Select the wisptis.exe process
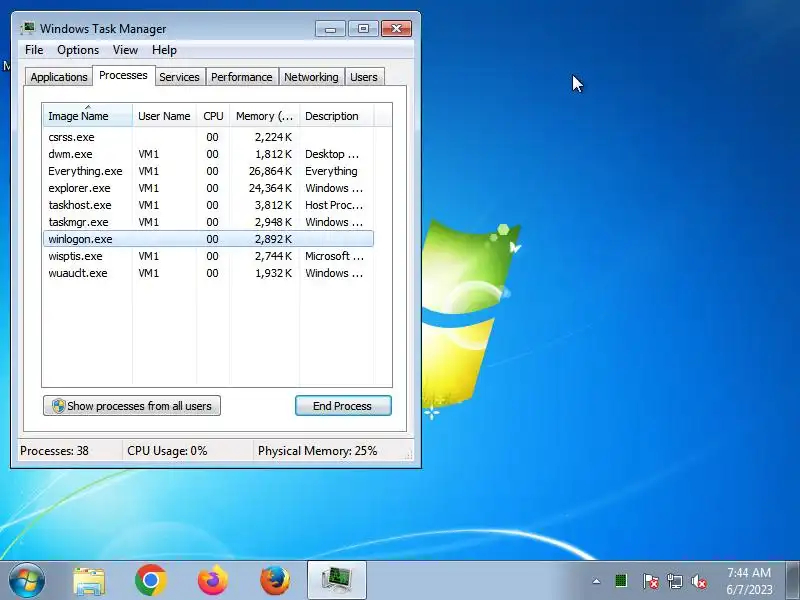This screenshot has width=800, height=600. 209,256
